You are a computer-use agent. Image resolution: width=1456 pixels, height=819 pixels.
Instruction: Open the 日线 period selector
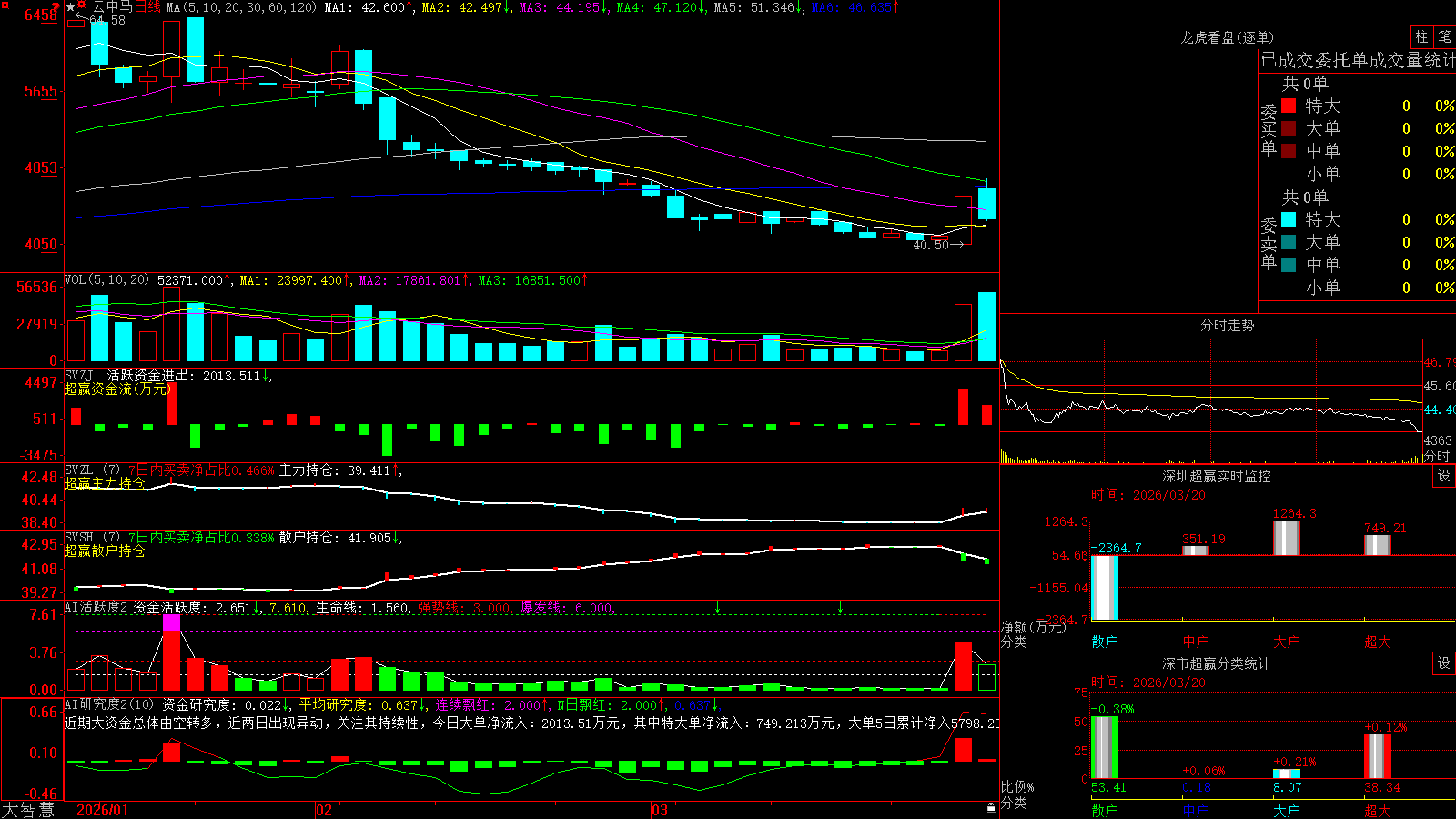147,7
